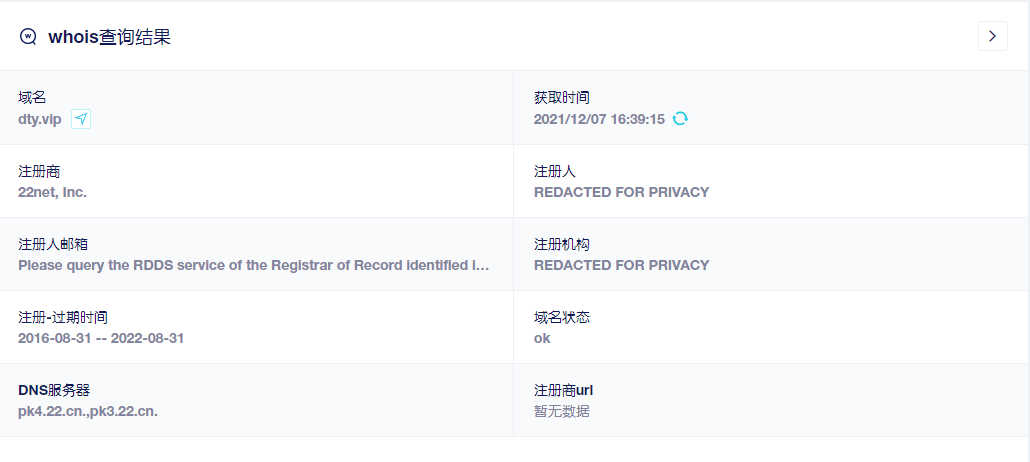This screenshot has width=1030, height=462.
Task: Click the whois查询结果 panel title
Action: pos(109,37)
